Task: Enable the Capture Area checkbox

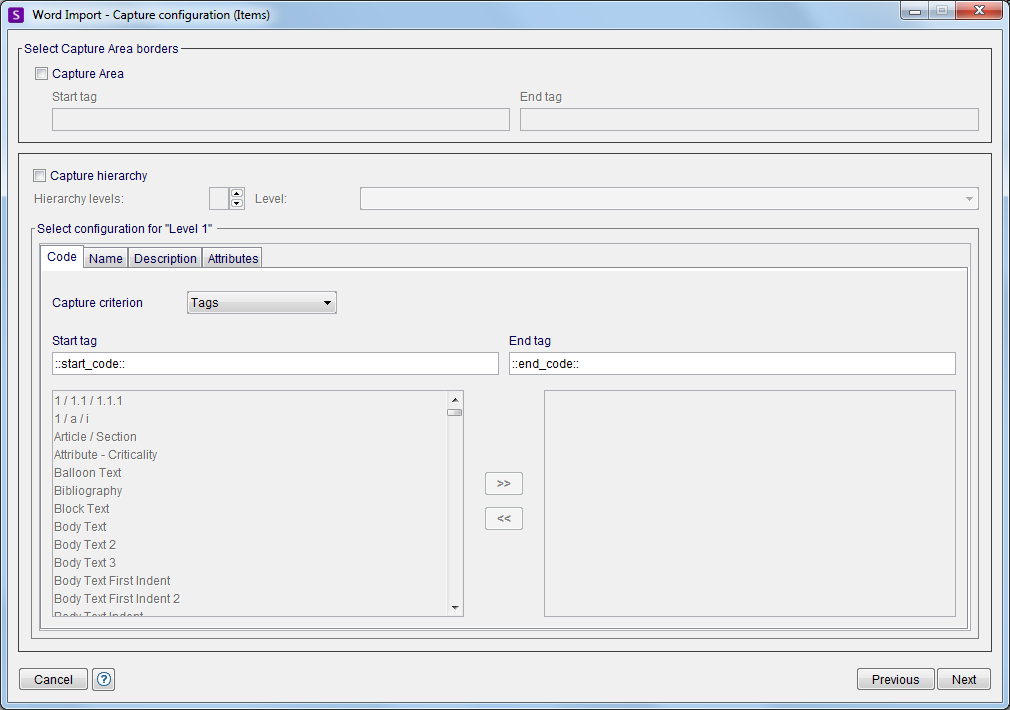Action: coord(41,73)
